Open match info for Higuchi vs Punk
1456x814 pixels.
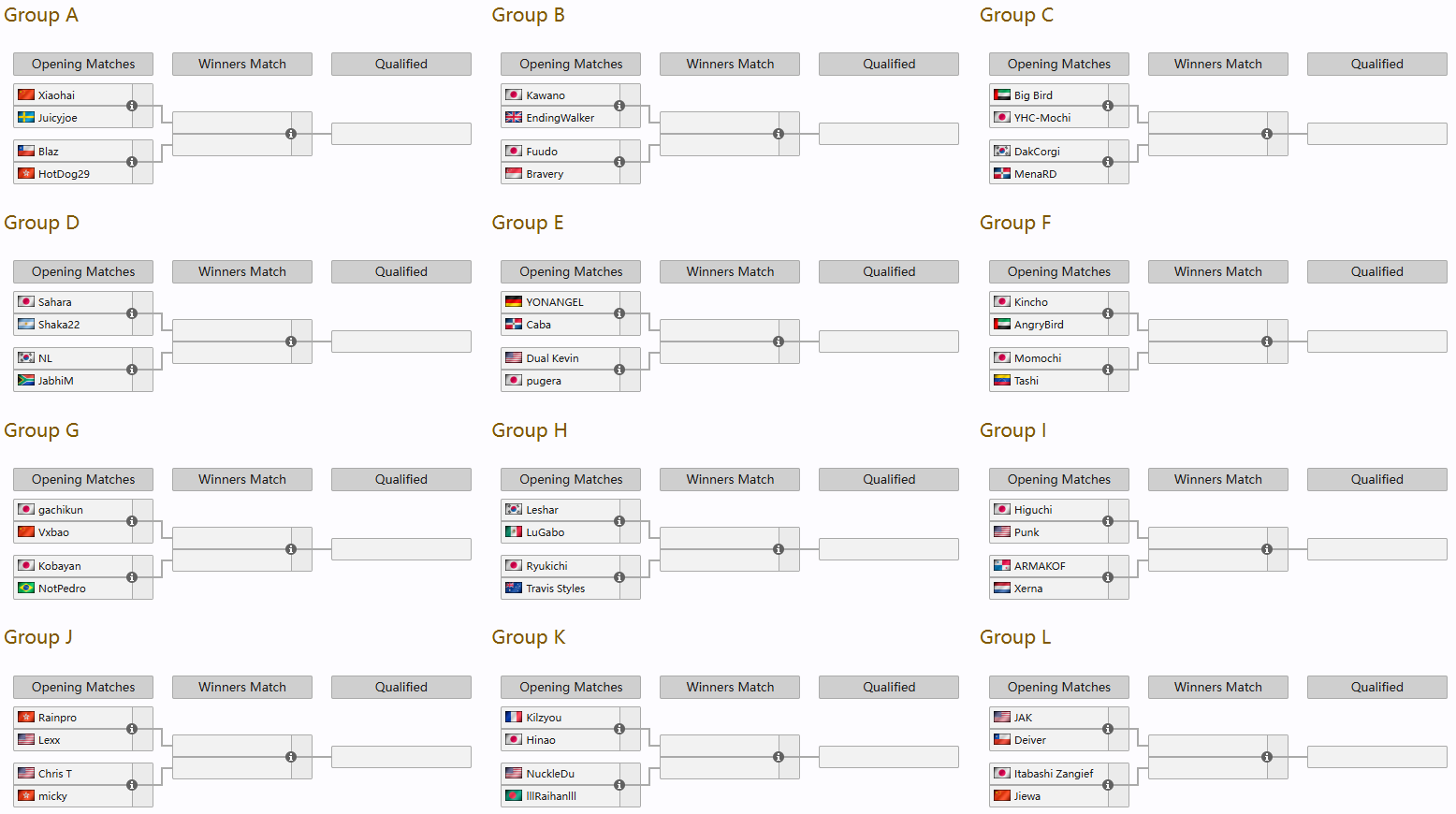coord(1108,521)
